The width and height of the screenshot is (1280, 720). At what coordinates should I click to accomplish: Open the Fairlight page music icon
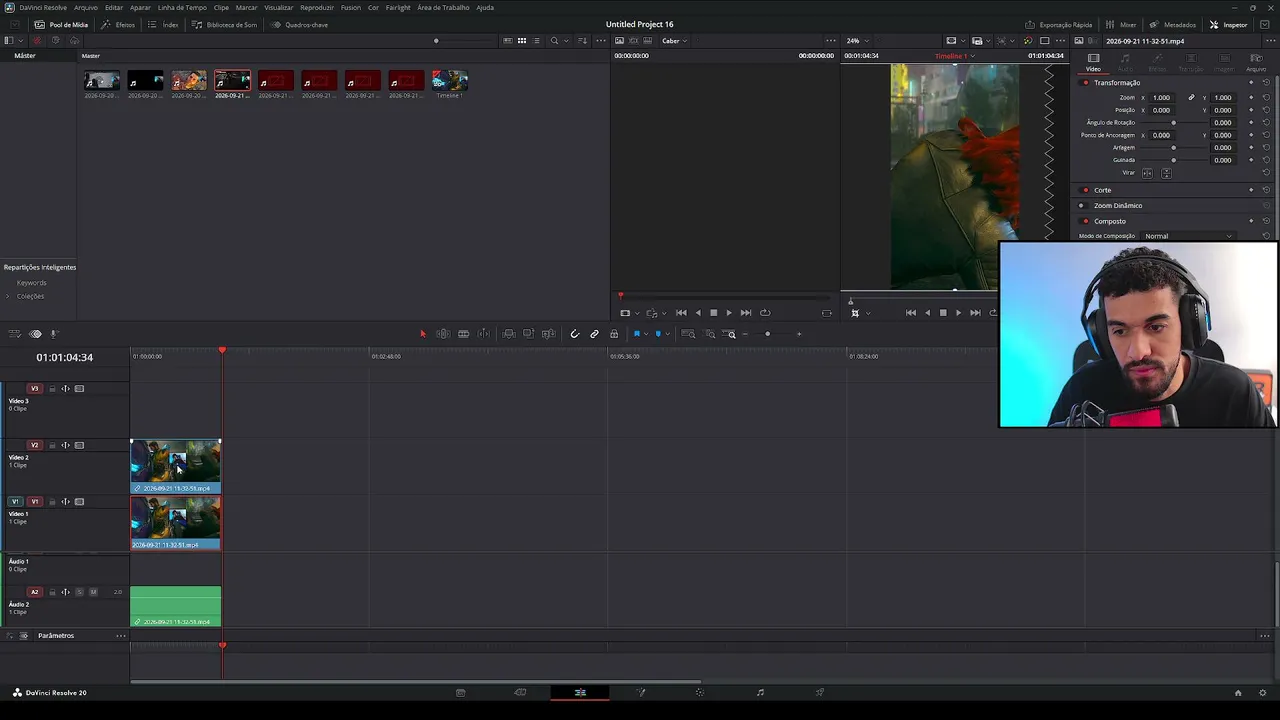tap(760, 692)
